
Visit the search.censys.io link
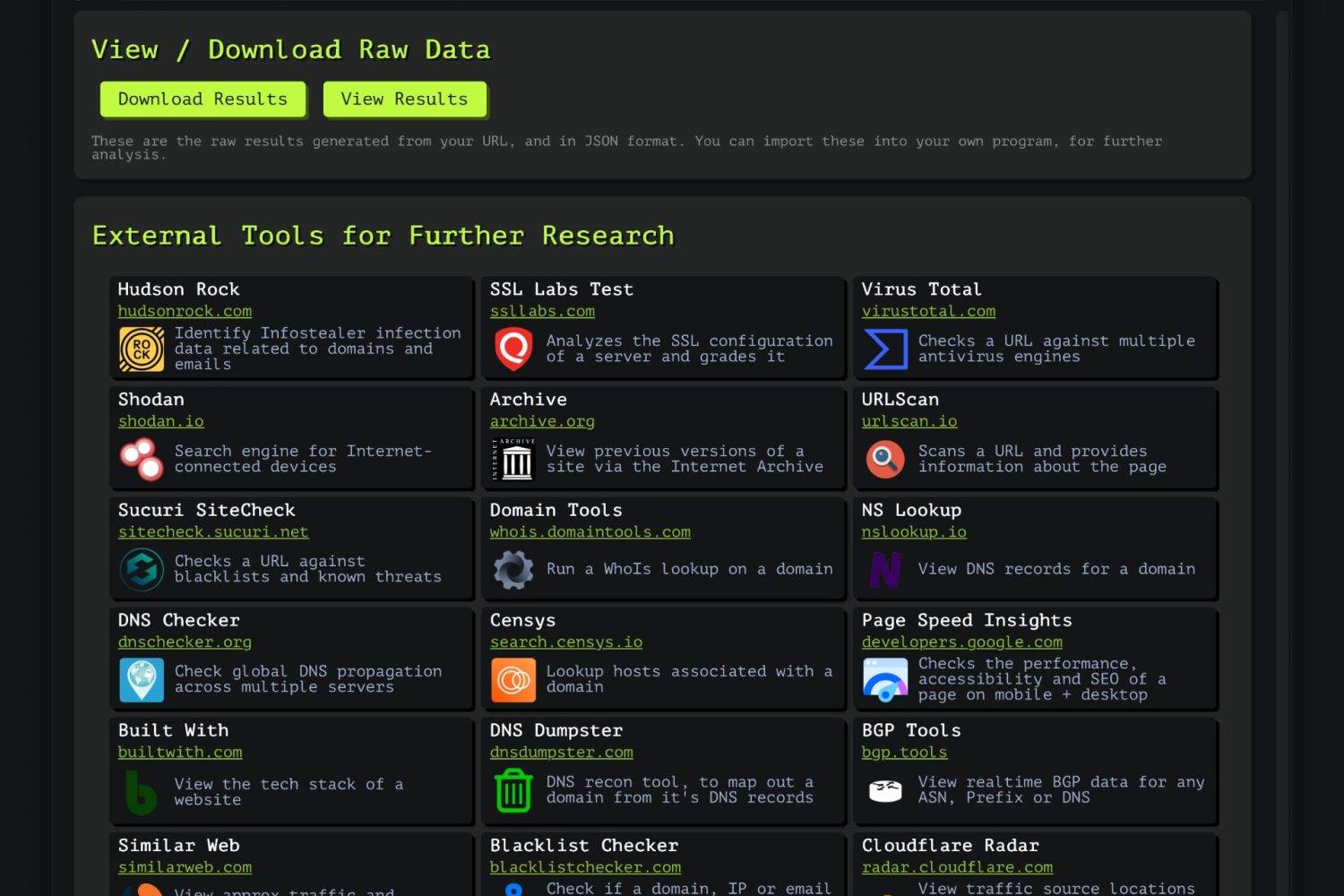566,642
